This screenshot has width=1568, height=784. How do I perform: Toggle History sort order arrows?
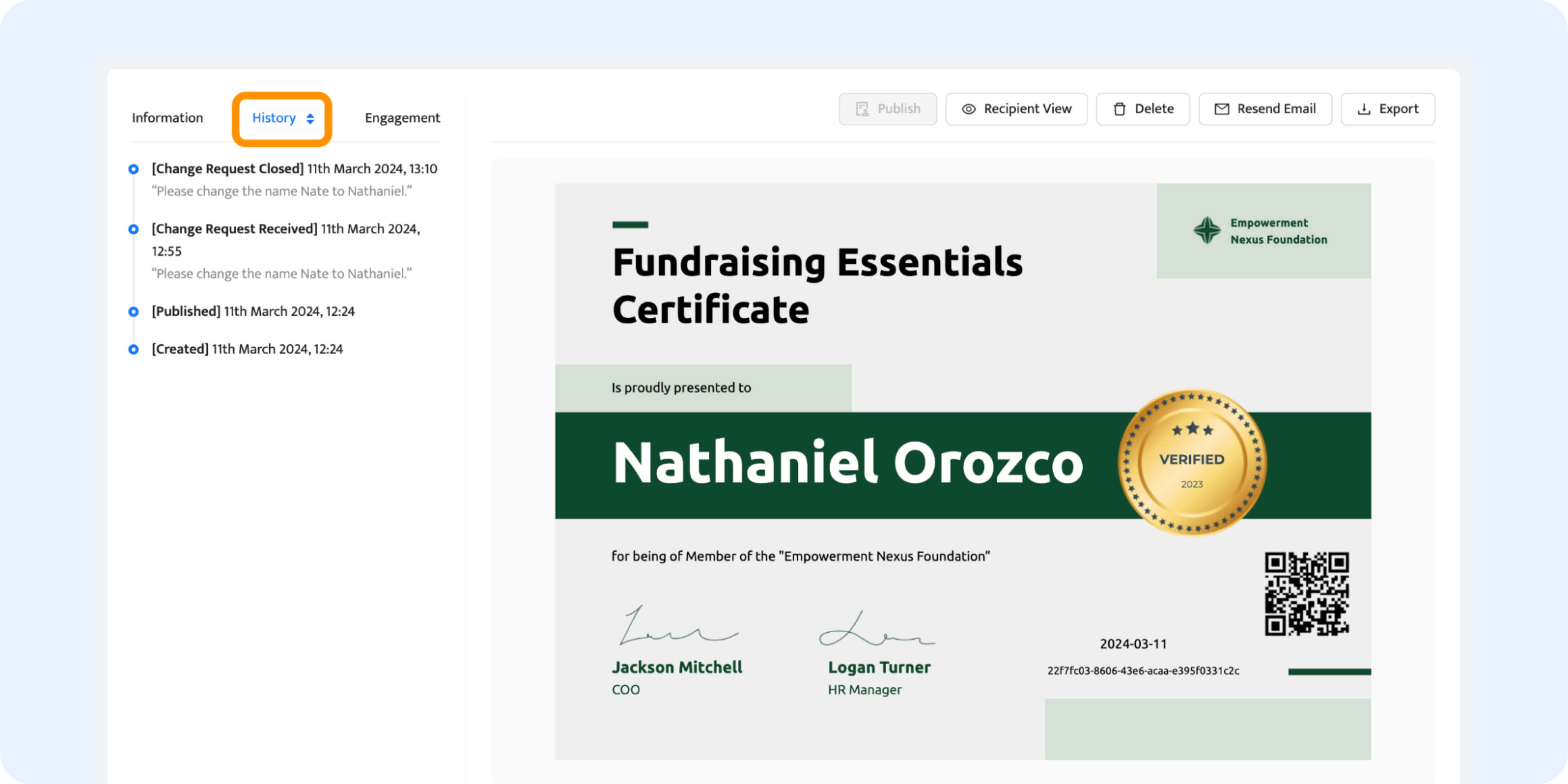click(310, 118)
